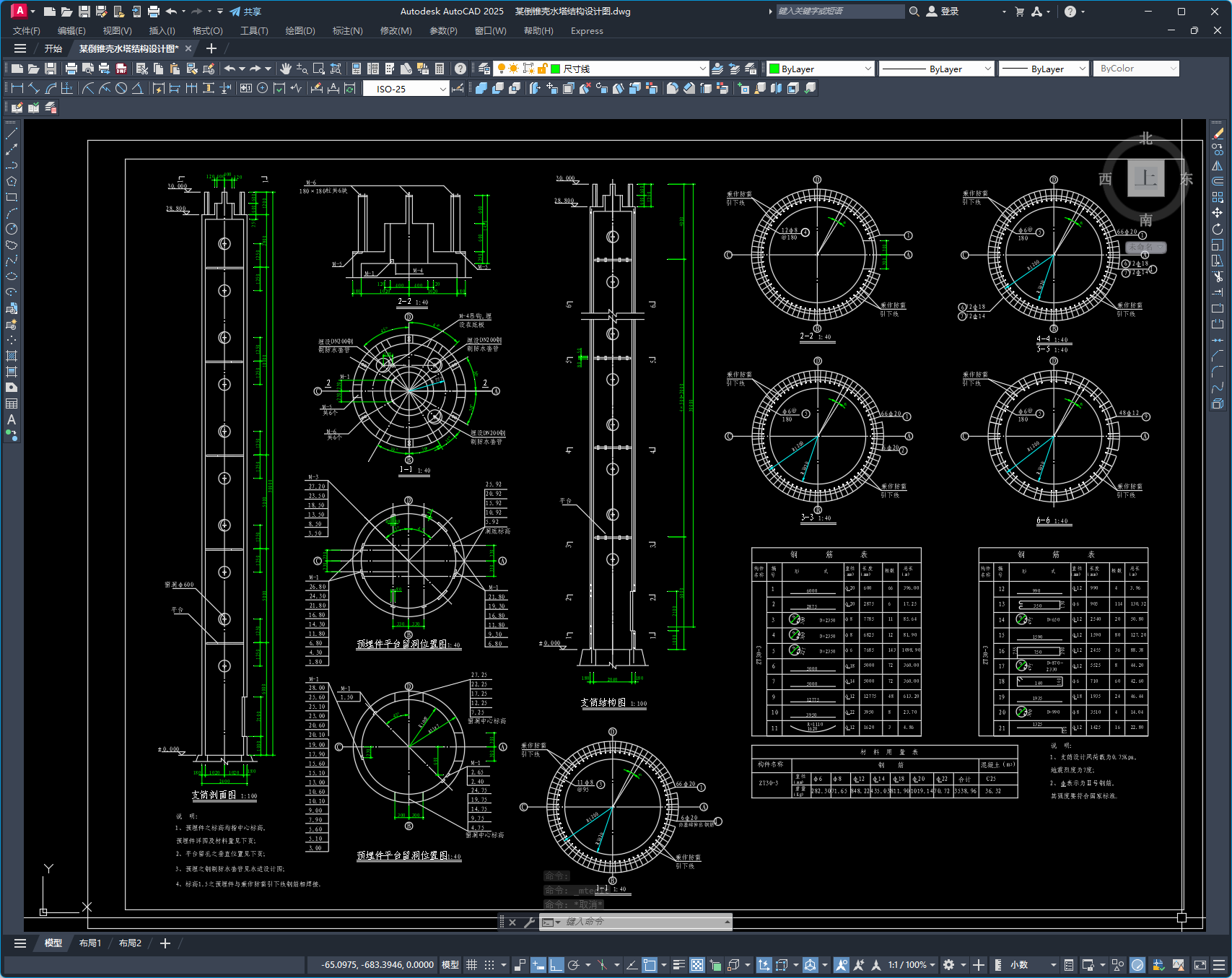Open the QuickCalc calculator icon
Viewport: 1232px width, 978px height.
pyautogui.click(x=439, y=69)
